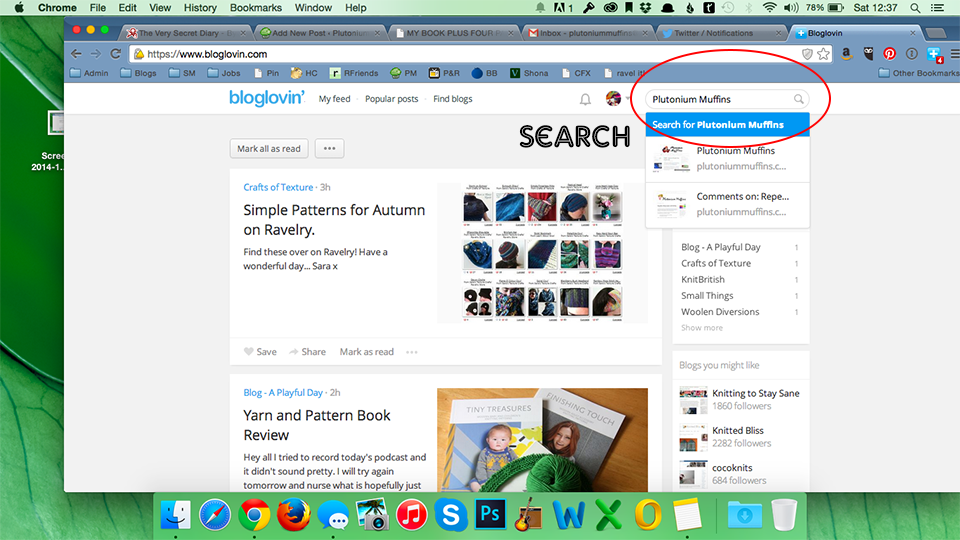Image resolution: width=960 pixels, height=540 pixels.
Task: Open Trash in the Dock
Action: (x=784, y=514)
